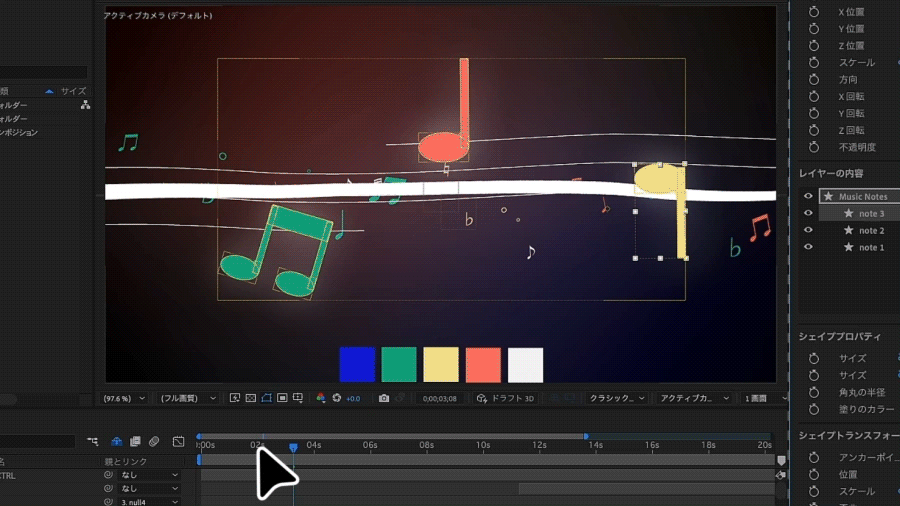This screenshot has height=506, width=900.
Task: Toggle visibility of note 1
Action: pyautogui.click(x=808, y=247)
